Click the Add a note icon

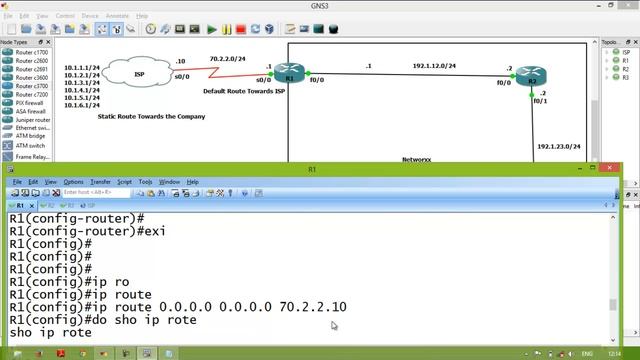(x=290, y=29)
